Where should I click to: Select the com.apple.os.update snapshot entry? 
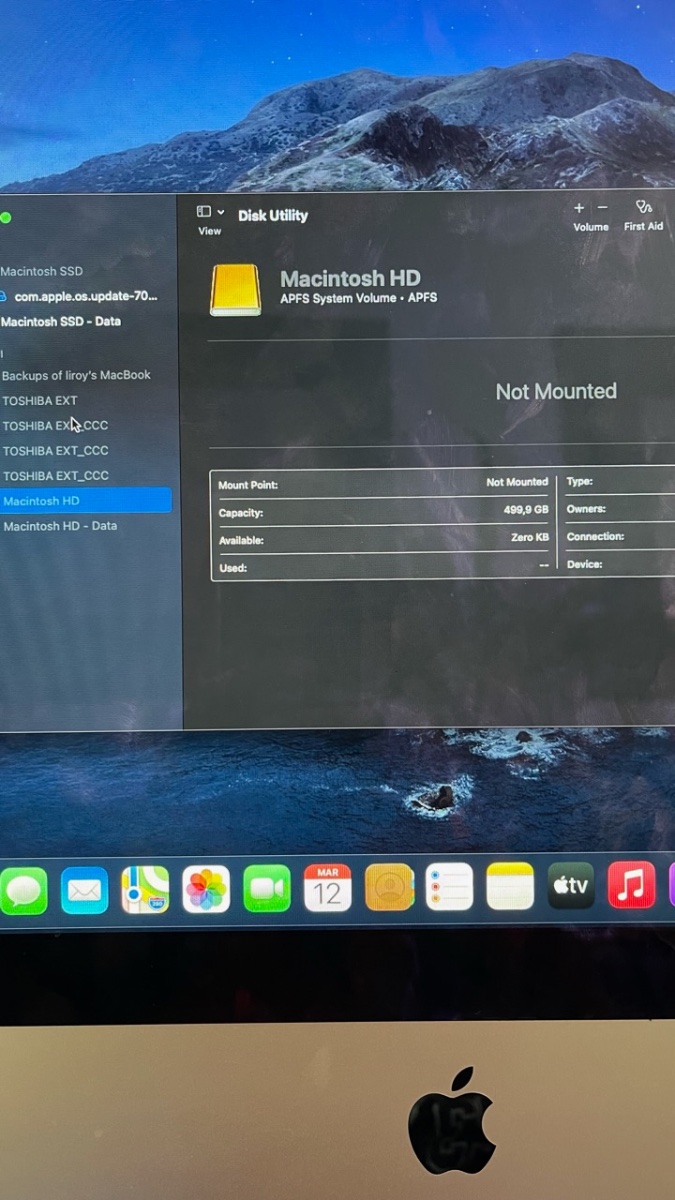click(86, 297)
